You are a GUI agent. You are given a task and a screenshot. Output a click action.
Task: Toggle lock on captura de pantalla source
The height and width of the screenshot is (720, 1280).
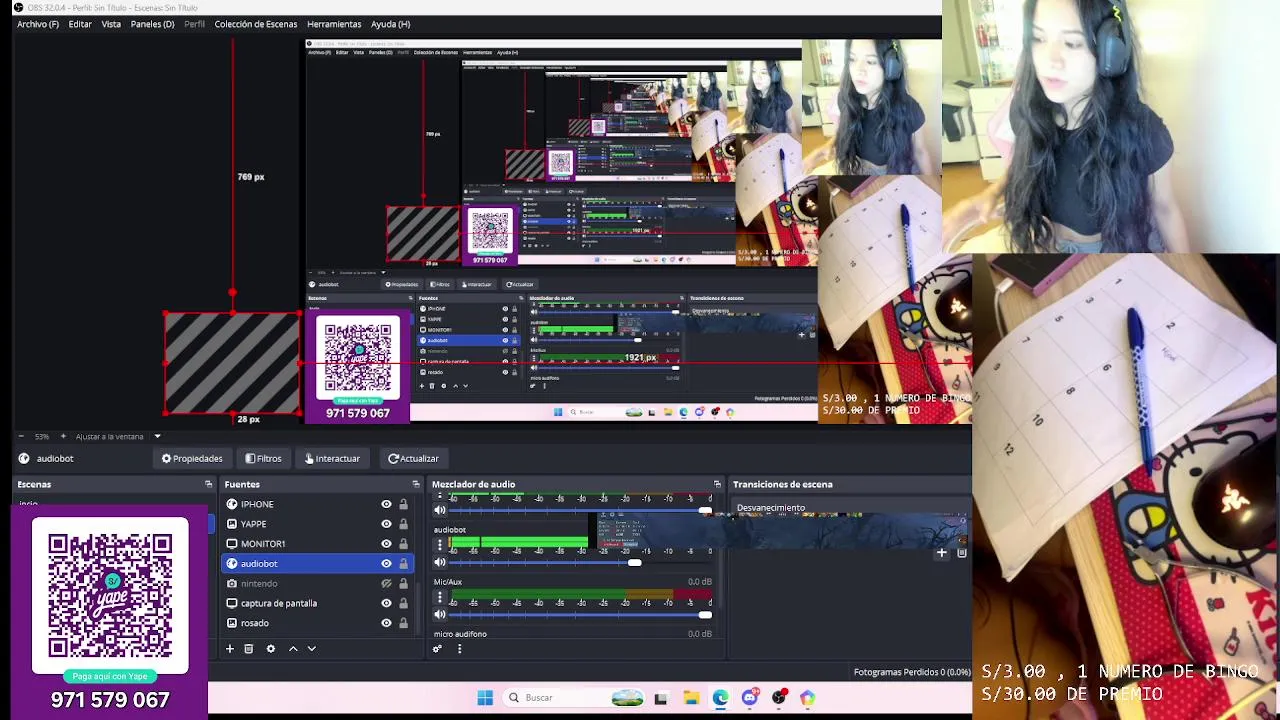403,603
